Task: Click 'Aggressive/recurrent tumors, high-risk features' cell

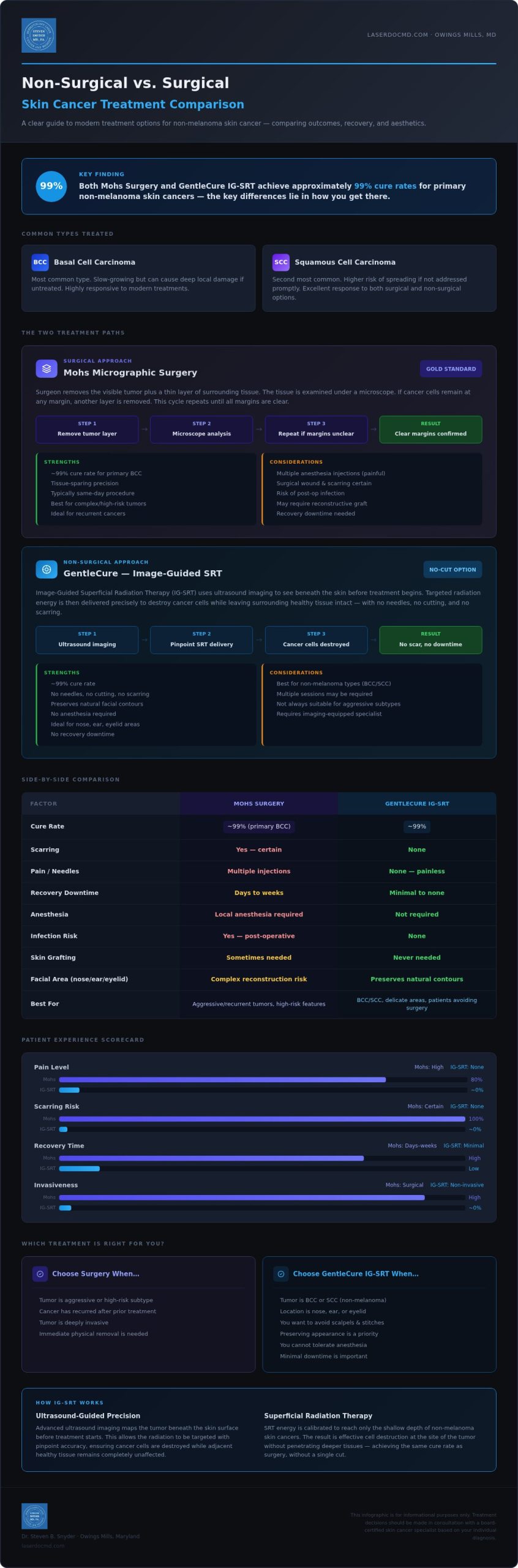Action: pos(259,1005)
